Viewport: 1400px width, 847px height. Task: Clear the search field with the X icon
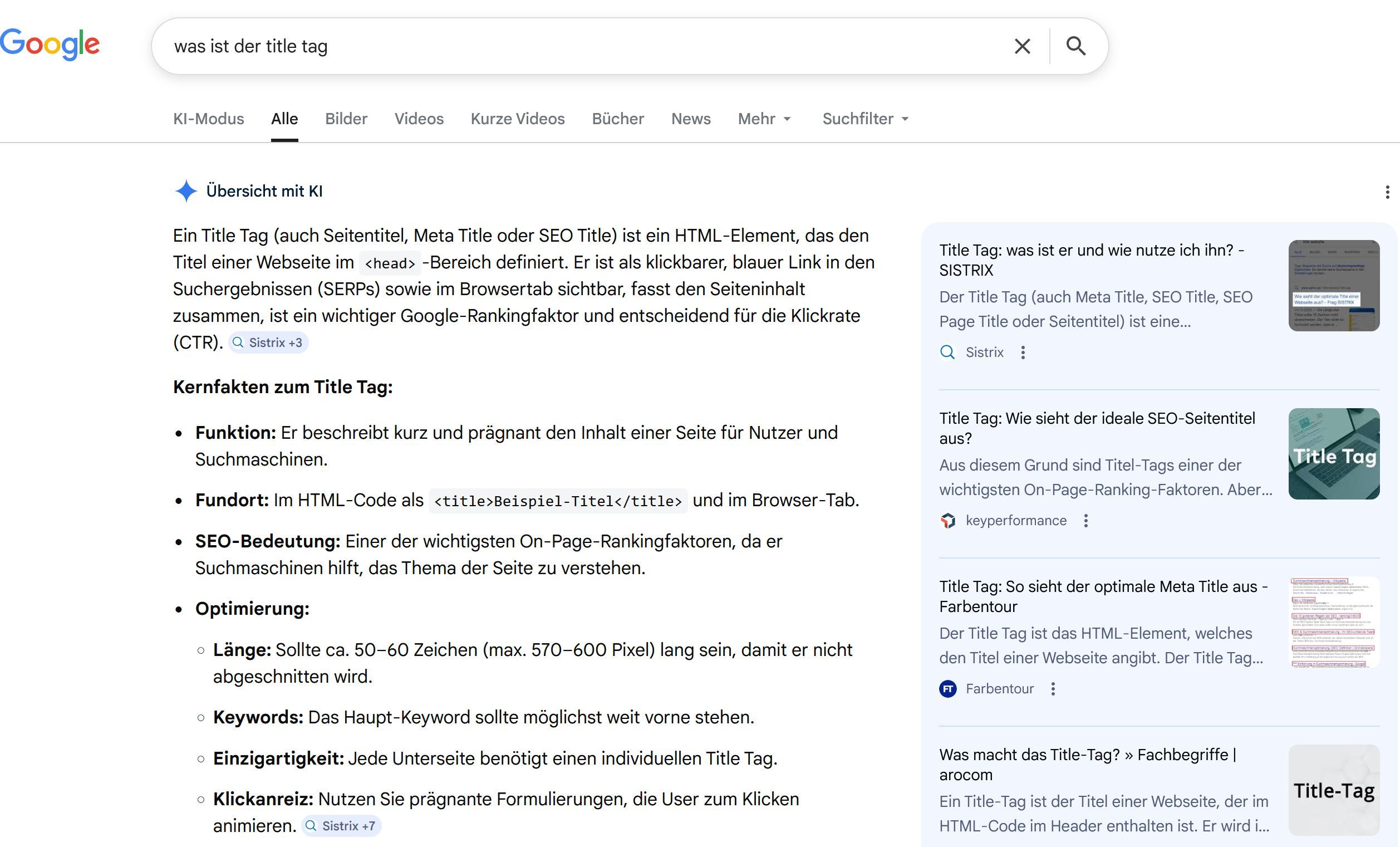pos(1023,46)
